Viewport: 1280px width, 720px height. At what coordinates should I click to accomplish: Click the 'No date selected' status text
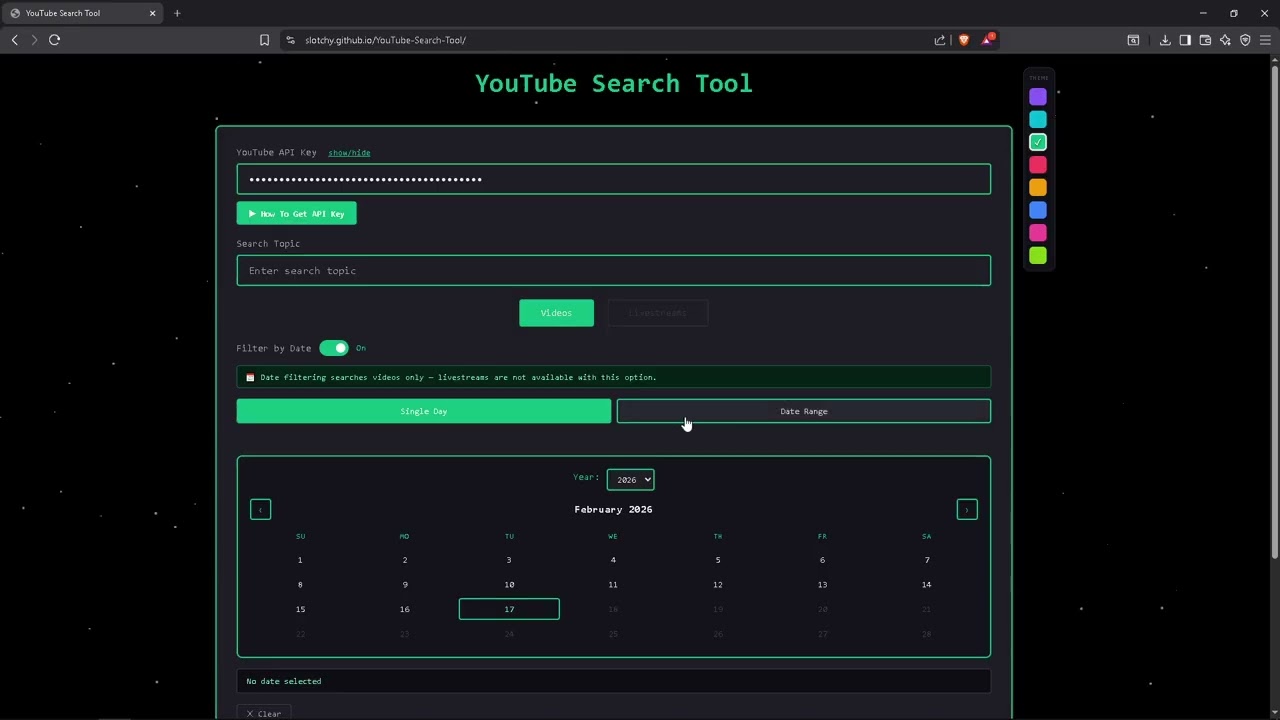284,681
